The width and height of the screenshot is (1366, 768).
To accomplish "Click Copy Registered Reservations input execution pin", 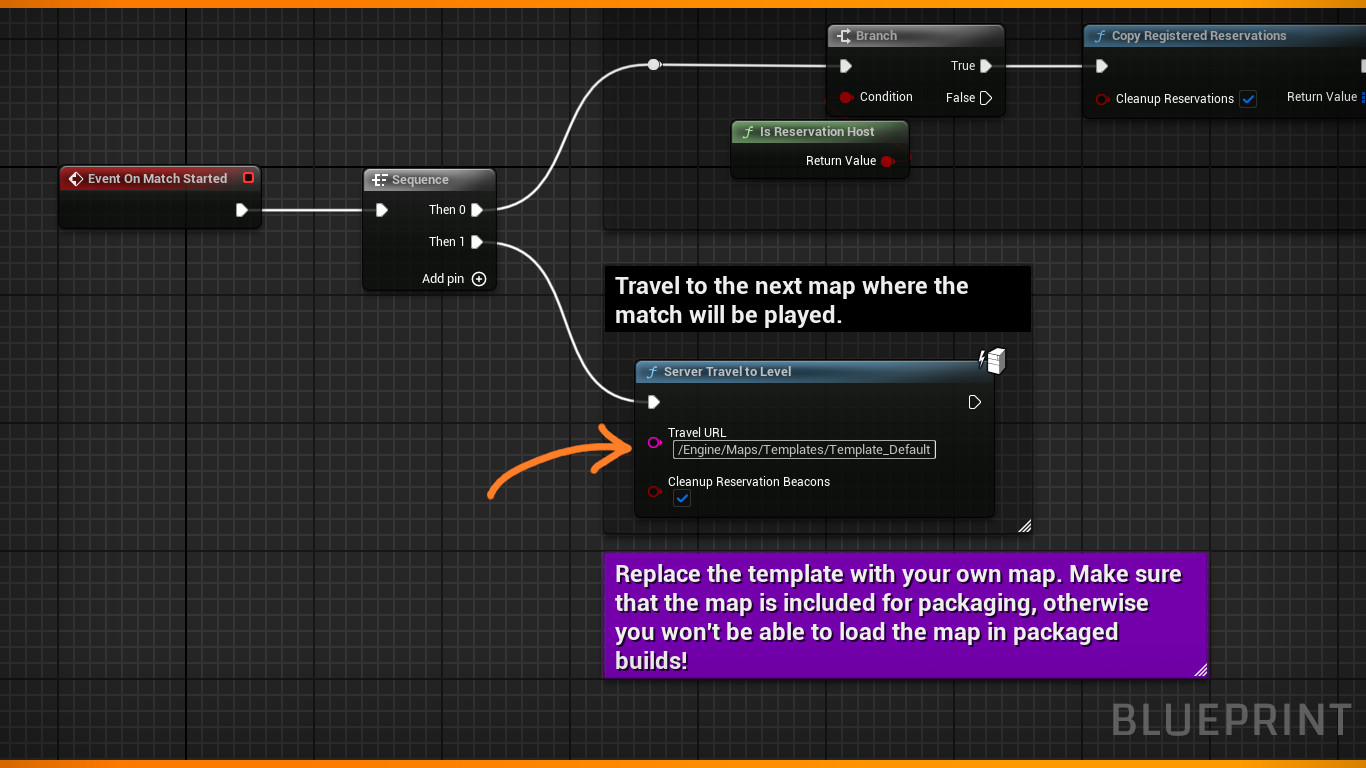I will [x=1101, y=66].
